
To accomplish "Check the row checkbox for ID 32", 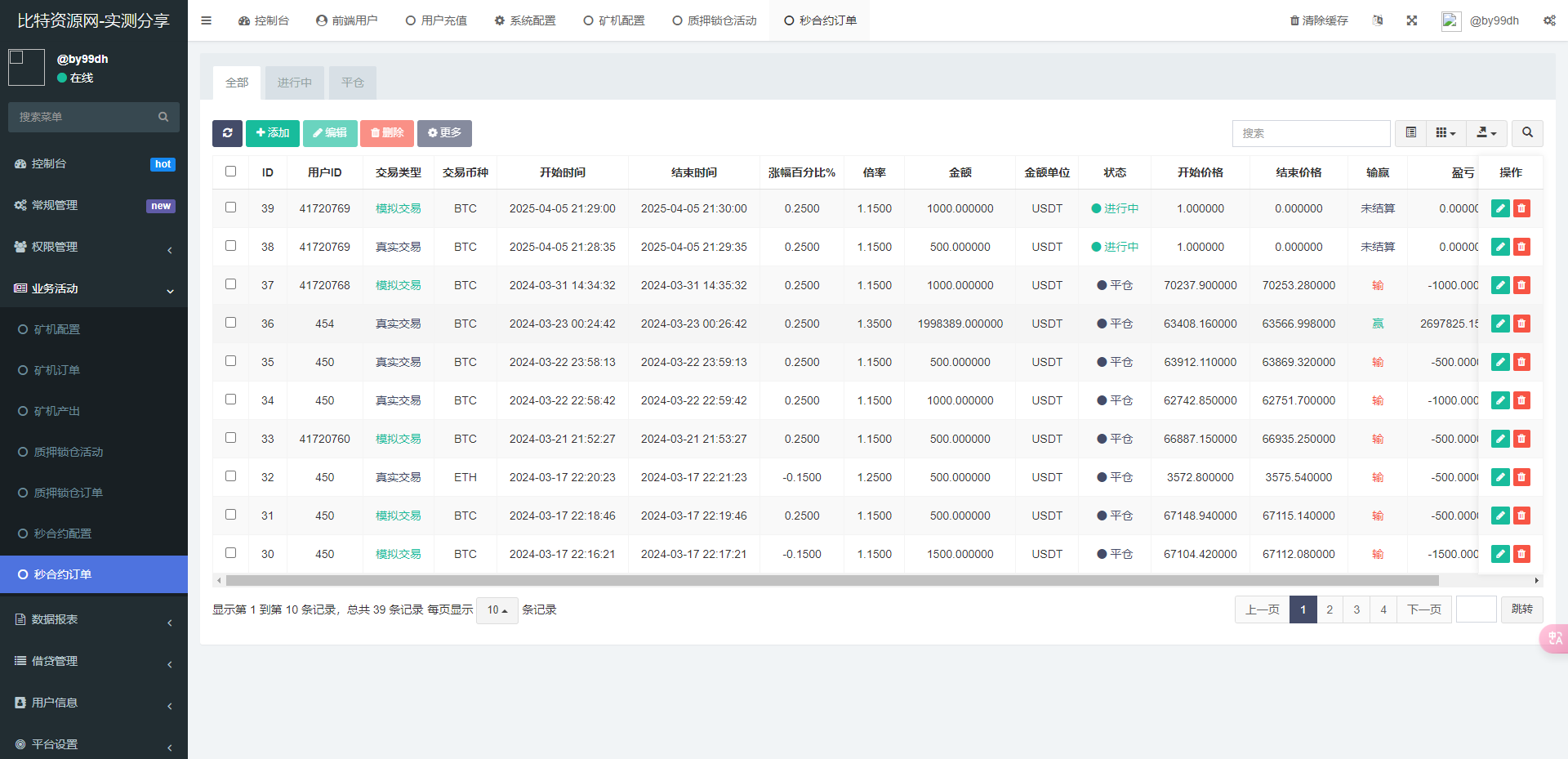I will 230,476.
